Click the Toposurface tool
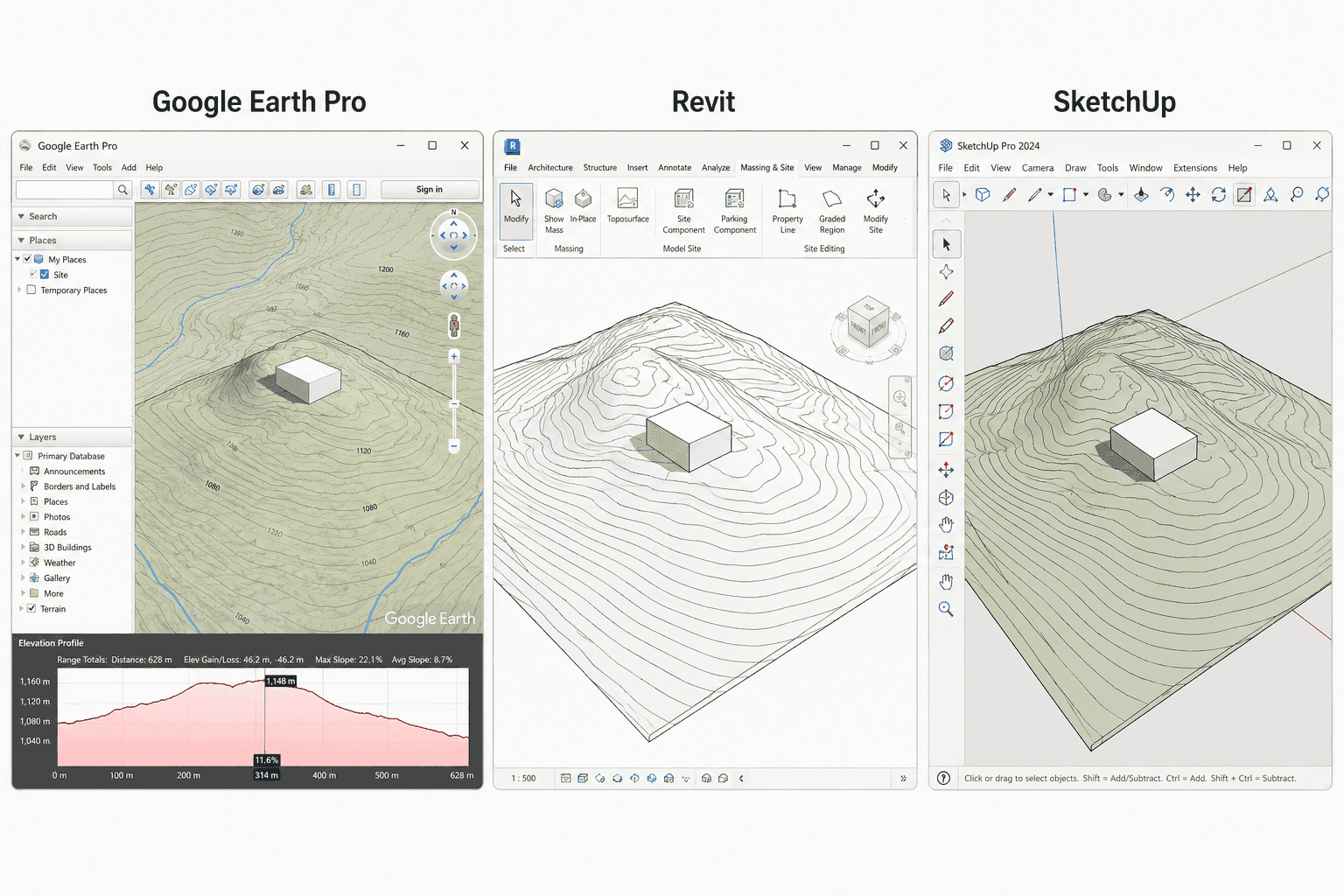The height and width of the screenshot is (896, 1344). pyautogui.click(x=628, y=206)
